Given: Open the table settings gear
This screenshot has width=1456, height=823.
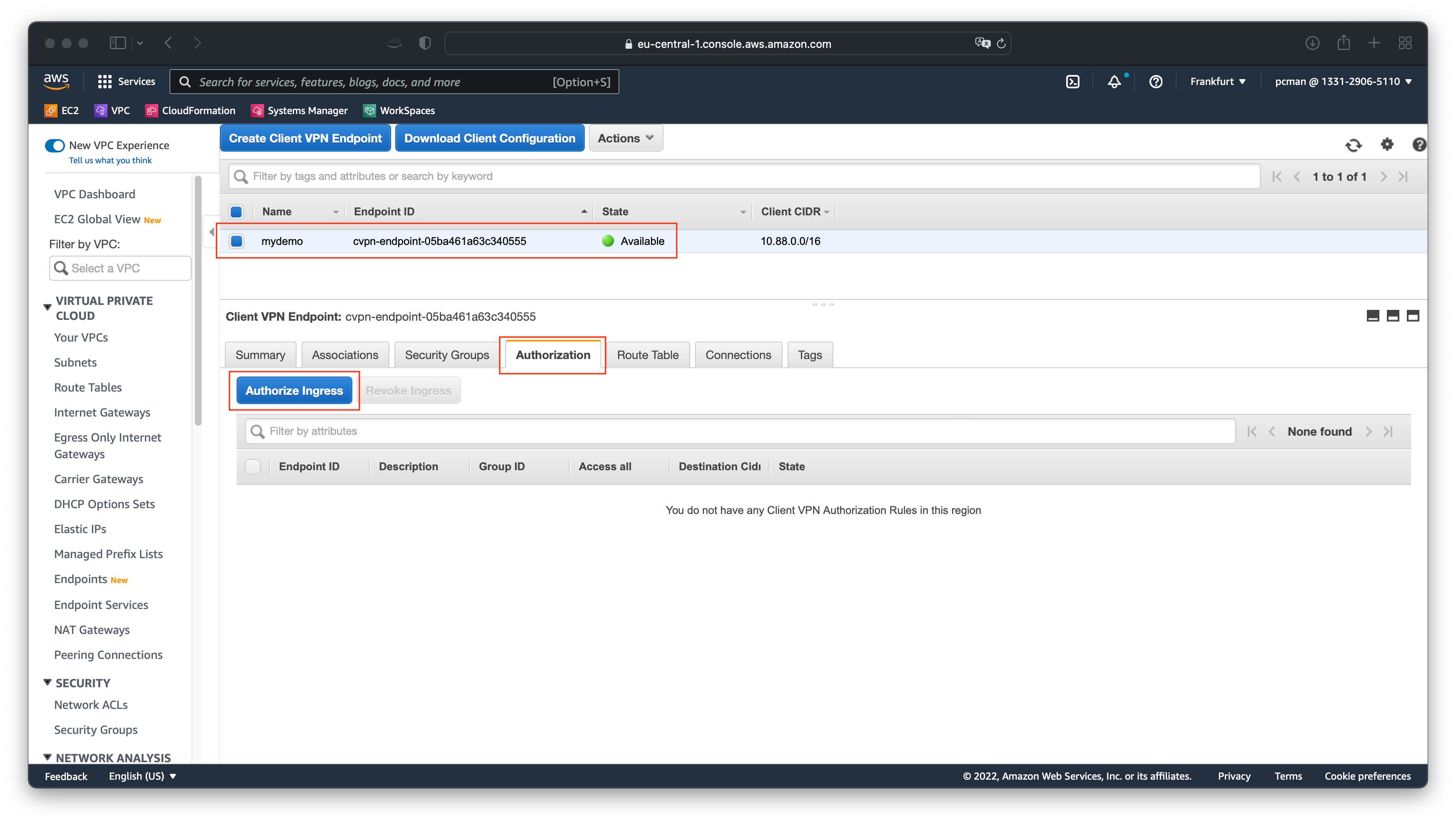Looking at the screenshot, I should (x=1387, y=145).
